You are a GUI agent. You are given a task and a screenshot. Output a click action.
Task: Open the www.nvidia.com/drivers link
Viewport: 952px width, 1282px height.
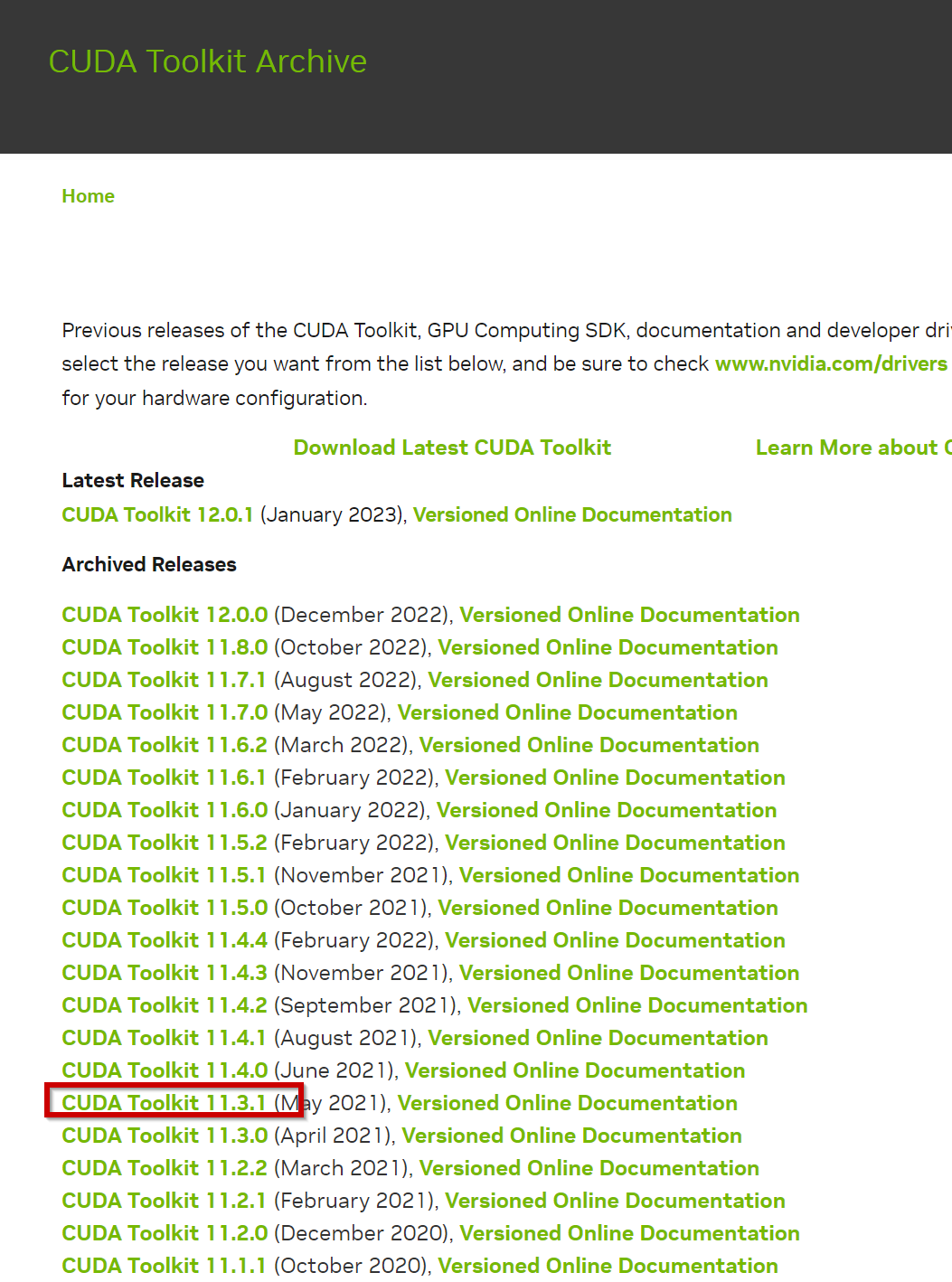(x=831, y=363)
